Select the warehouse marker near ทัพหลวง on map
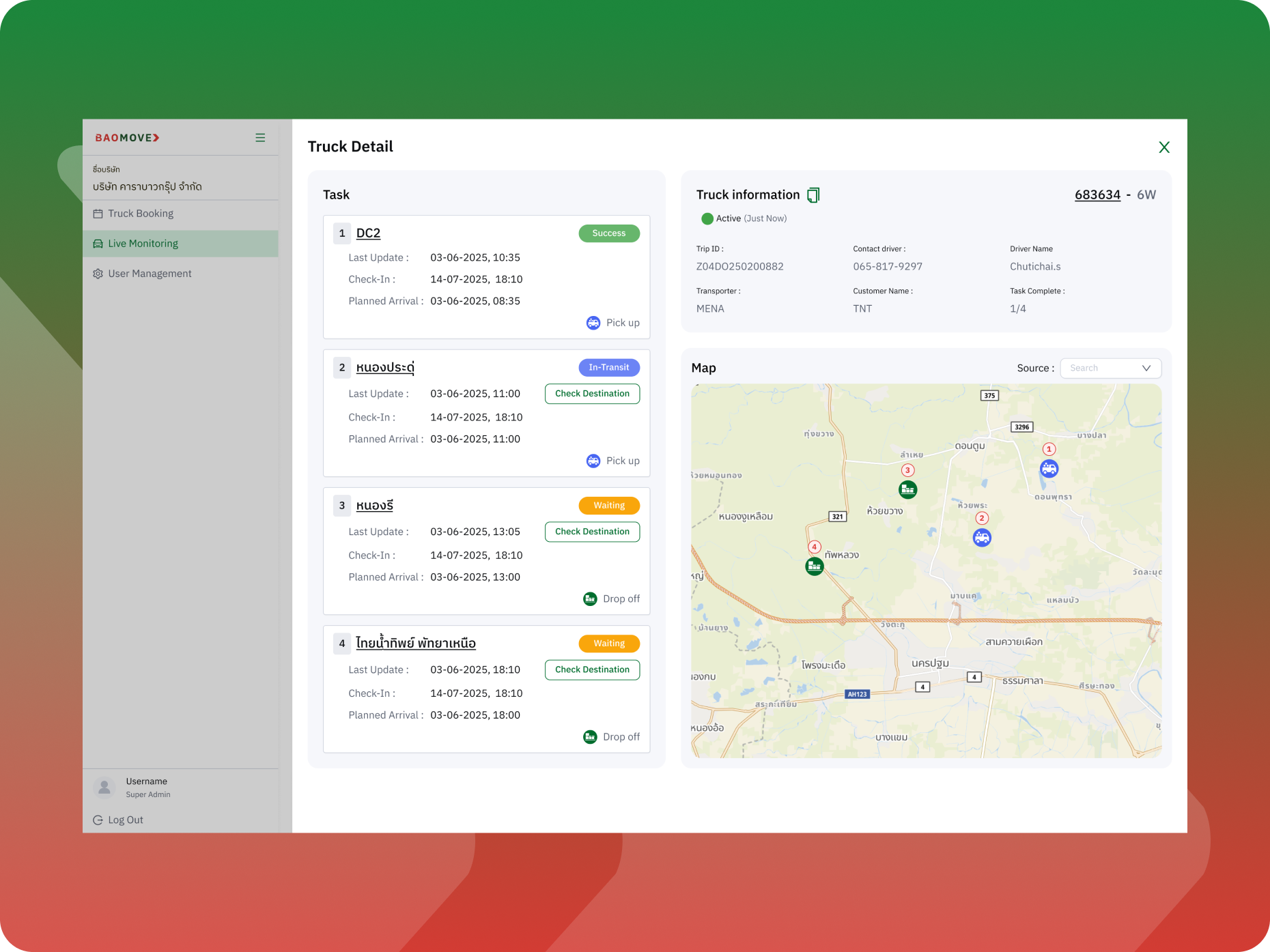Viewport: 1270px width, 952px height. click(814, 566)
